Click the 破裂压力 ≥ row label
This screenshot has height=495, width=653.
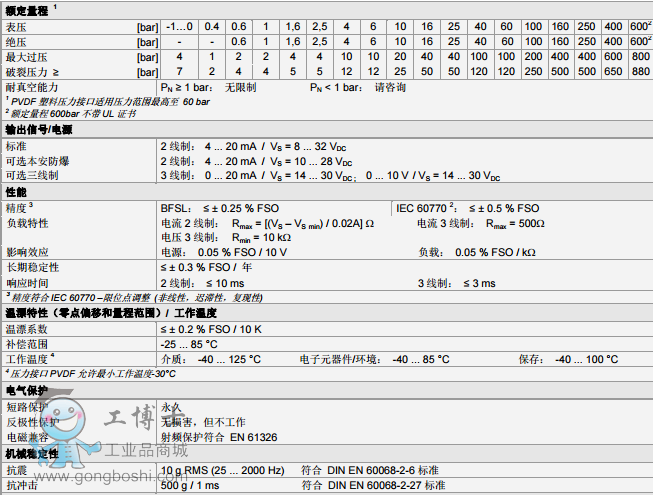[32, 72]
